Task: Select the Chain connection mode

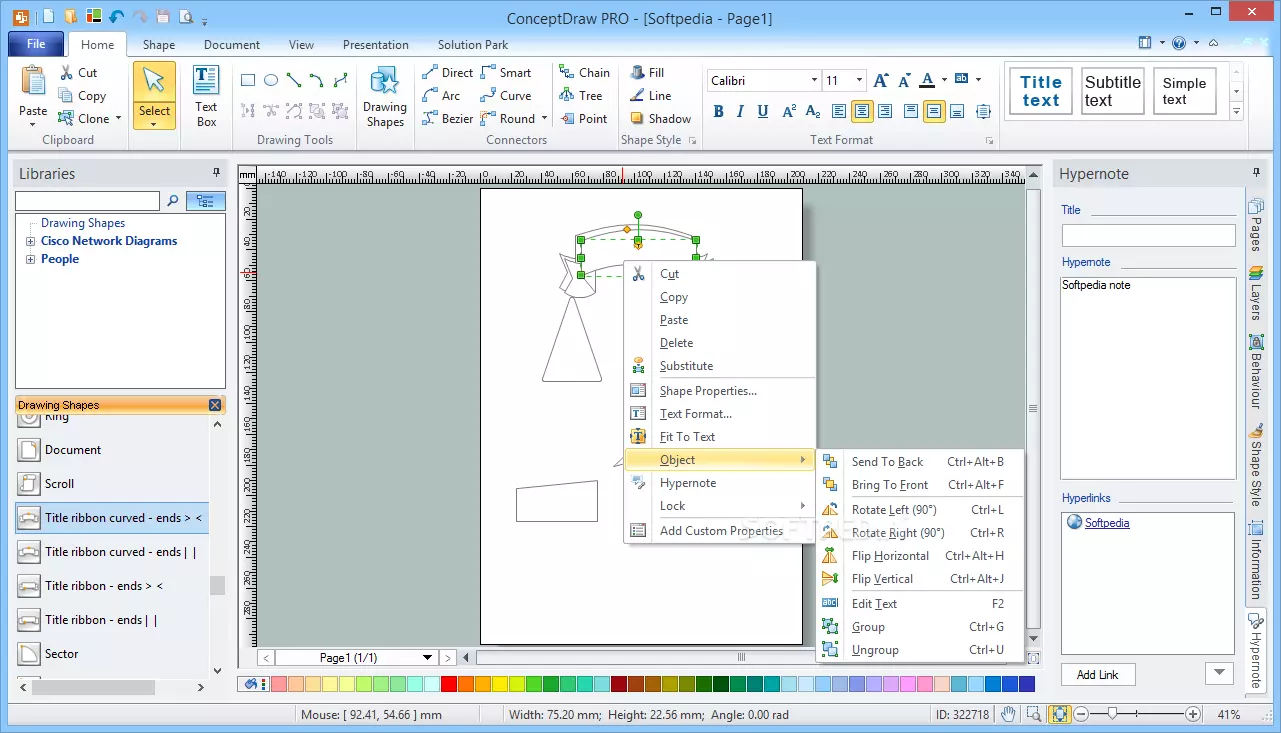Action: pyautogui.click(x=585, y=72)
